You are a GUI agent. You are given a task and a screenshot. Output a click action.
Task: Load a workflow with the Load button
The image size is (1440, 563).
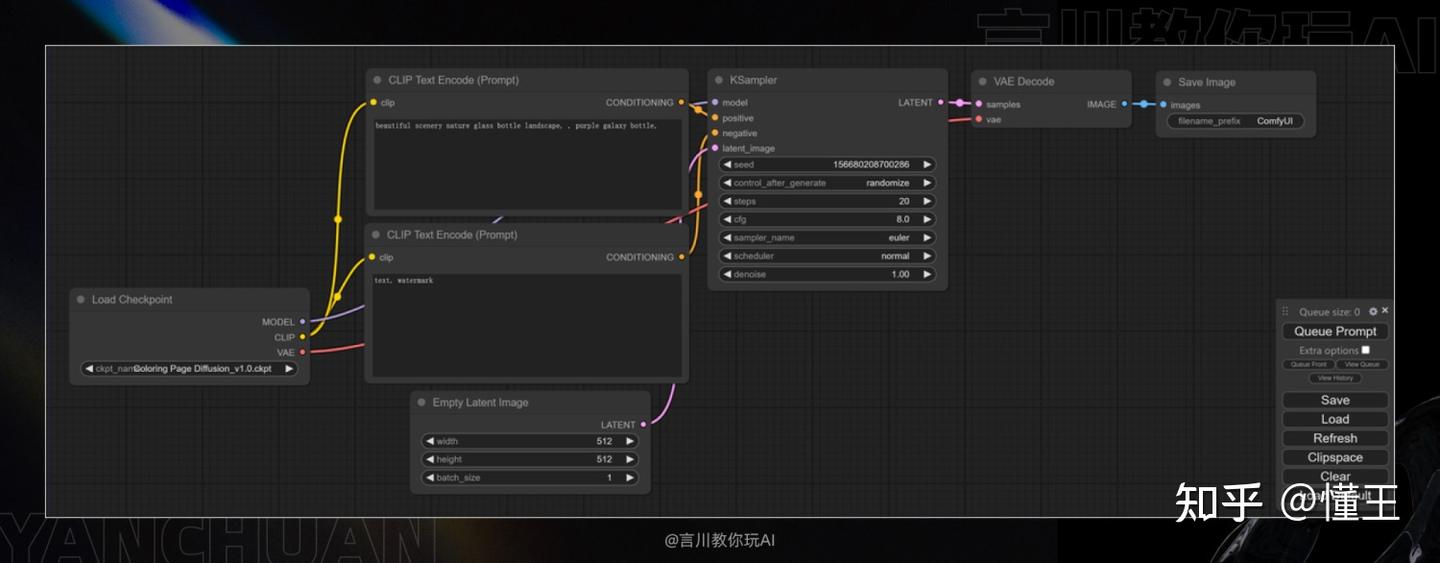click(x=1335, y=419)
